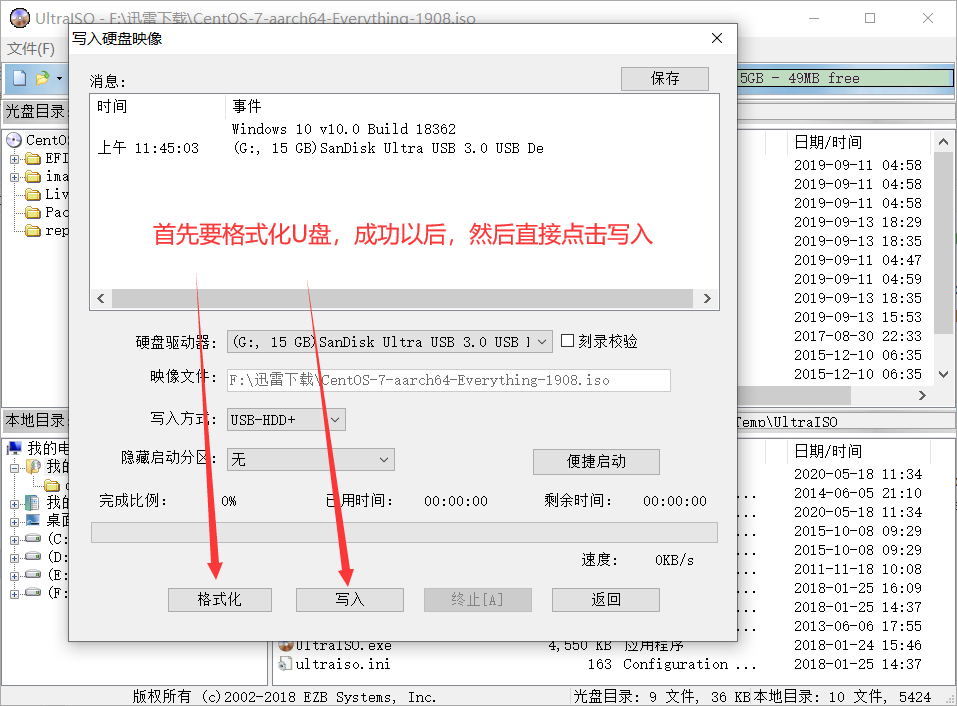Select the (D:) drive icon
The height and width of the screenshot is (706, 957).
coord(33,557)
